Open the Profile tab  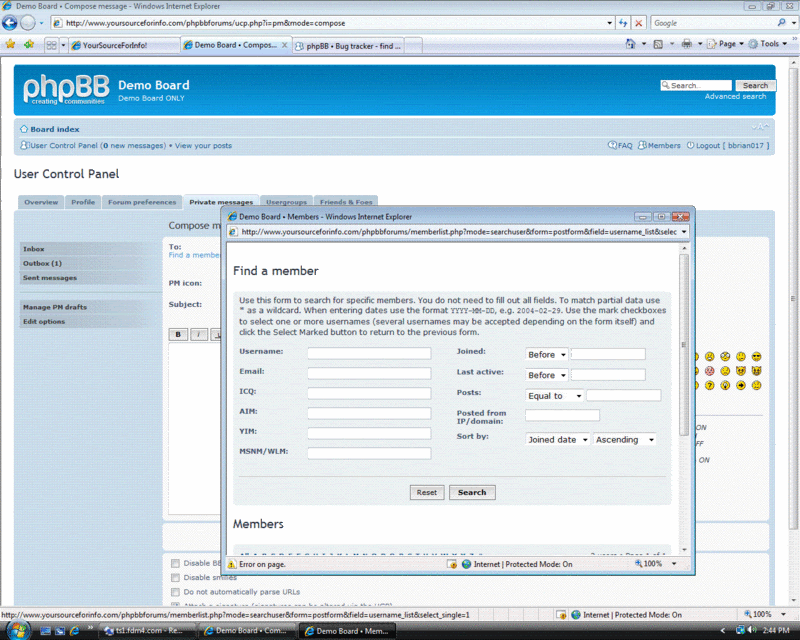pos(83,202)
